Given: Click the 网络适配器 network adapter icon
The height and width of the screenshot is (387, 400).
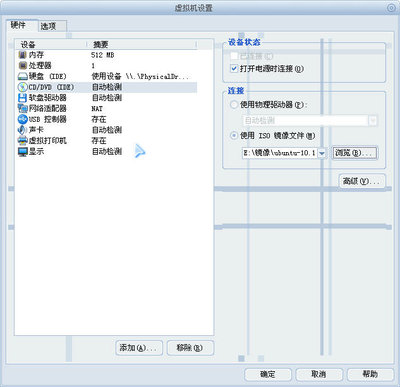Looking at the screenshot, I should [23, 109].
